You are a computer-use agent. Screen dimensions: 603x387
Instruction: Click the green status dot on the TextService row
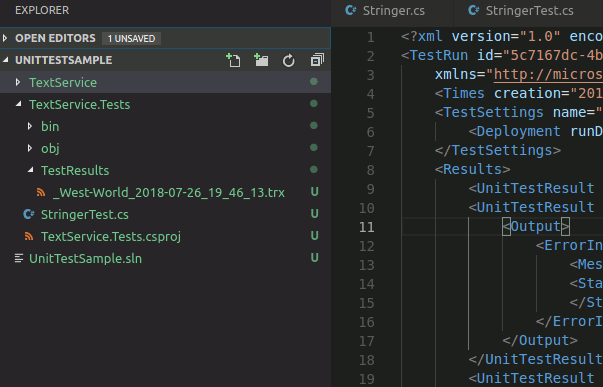314,82
